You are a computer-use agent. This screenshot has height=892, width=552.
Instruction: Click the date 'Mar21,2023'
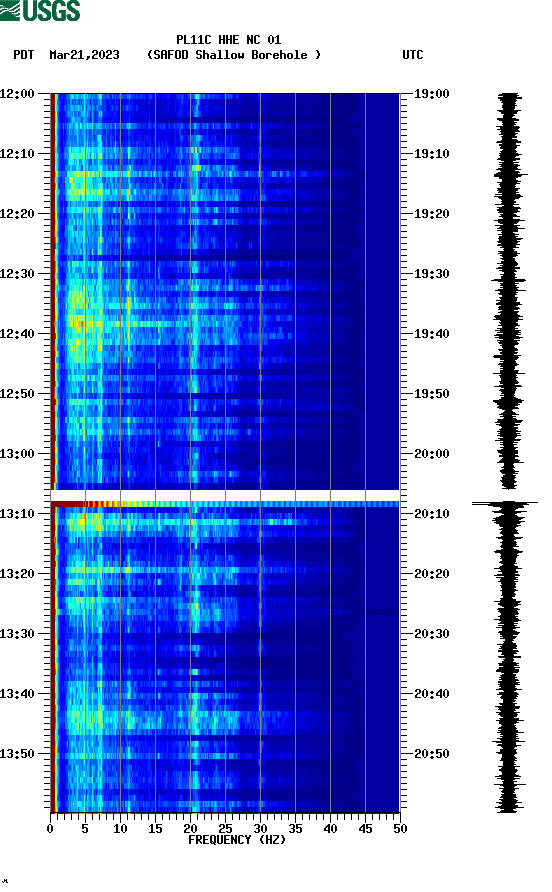(x=84, y=55)
